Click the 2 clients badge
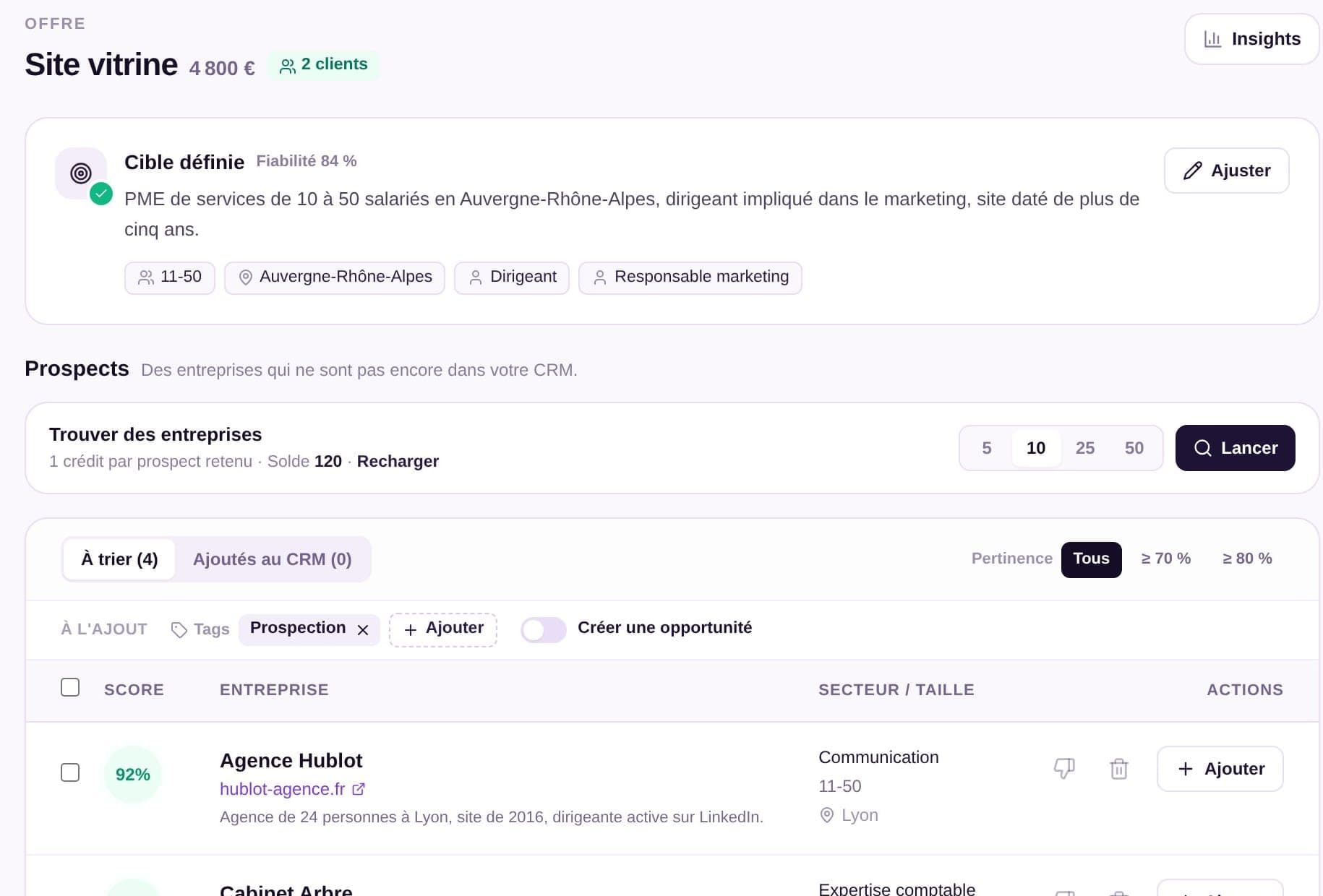The image size is (1323, 896). [x=324, y=65]
